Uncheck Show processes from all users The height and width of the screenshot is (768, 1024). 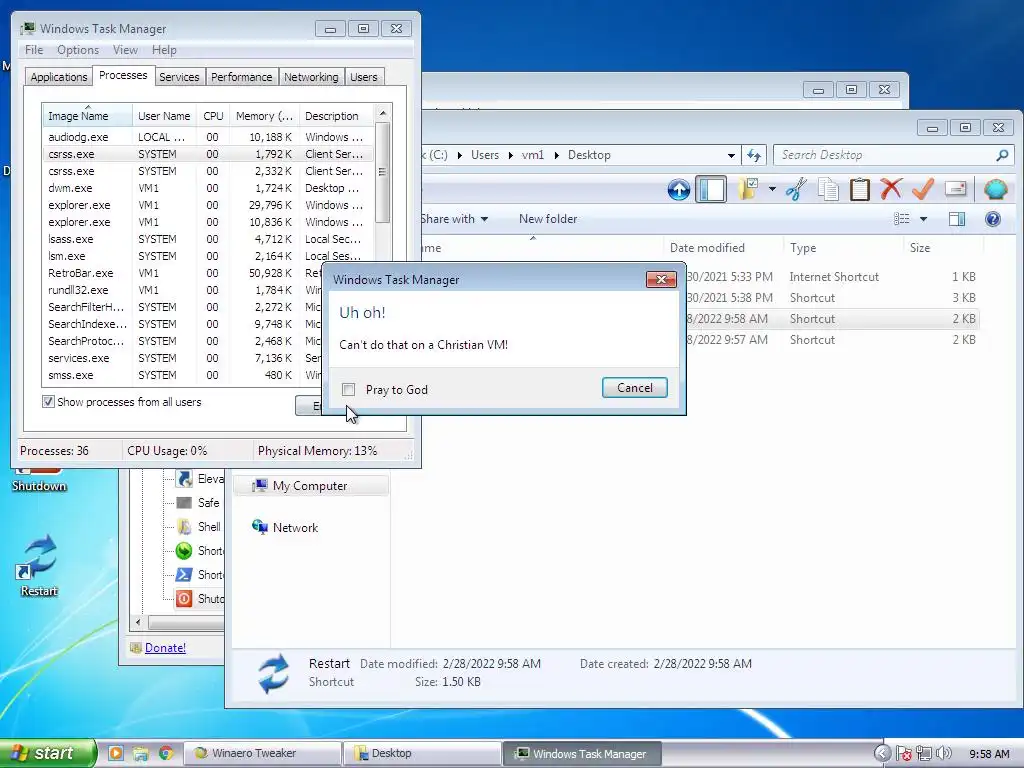tap(48, 402)
